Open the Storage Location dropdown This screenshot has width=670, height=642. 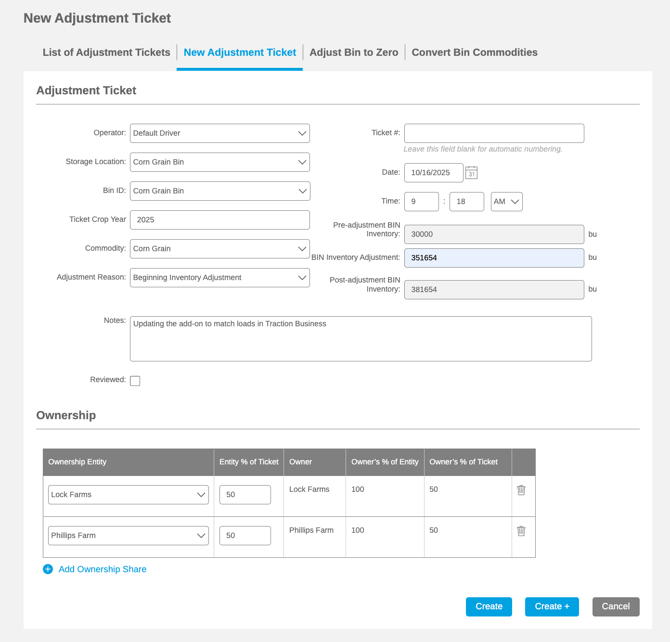click(220, 162)
